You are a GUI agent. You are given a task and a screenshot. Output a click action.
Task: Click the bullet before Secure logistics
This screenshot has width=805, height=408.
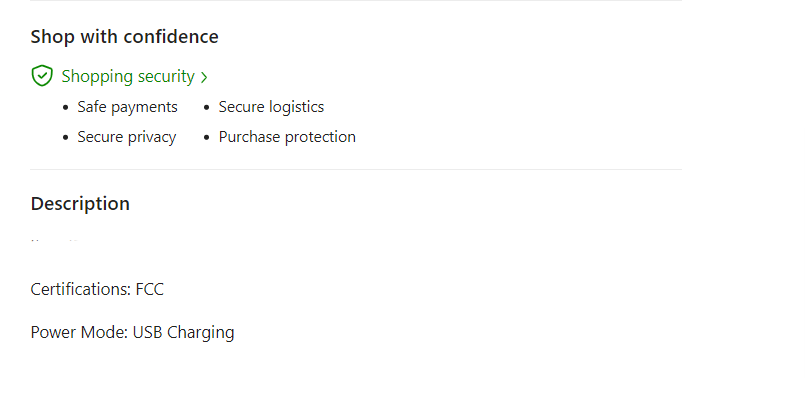(x=207, y=108)
